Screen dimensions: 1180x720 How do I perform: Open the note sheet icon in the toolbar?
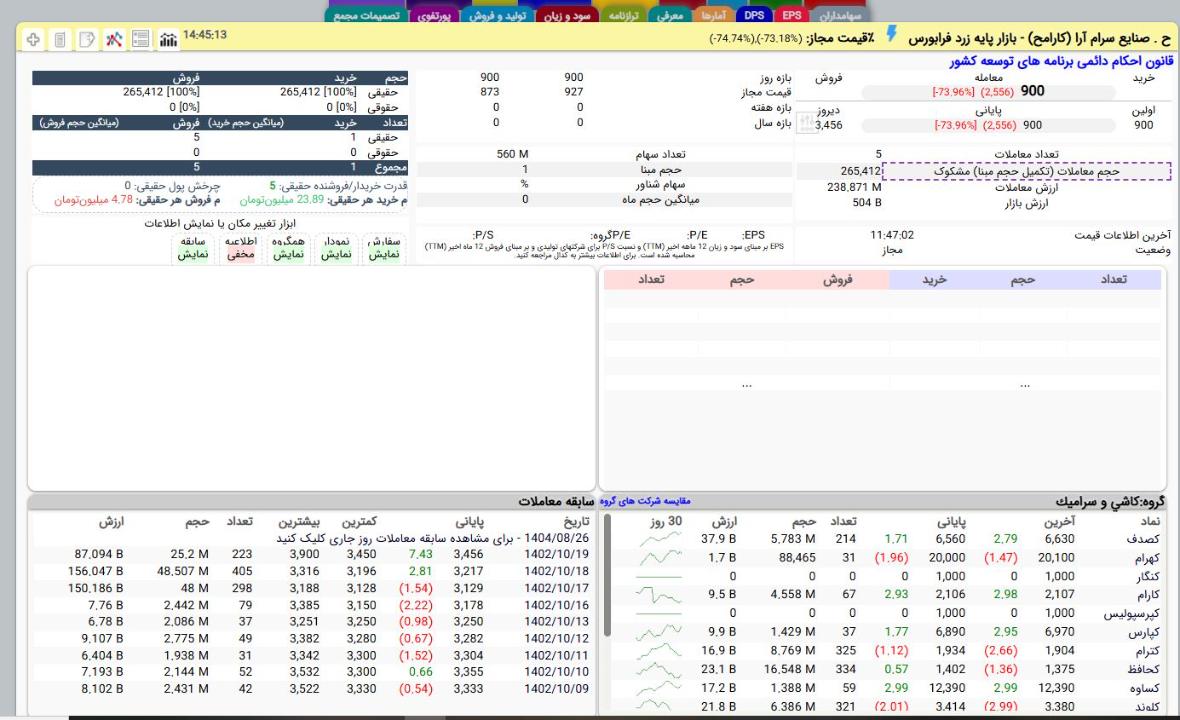coord(86,40)
